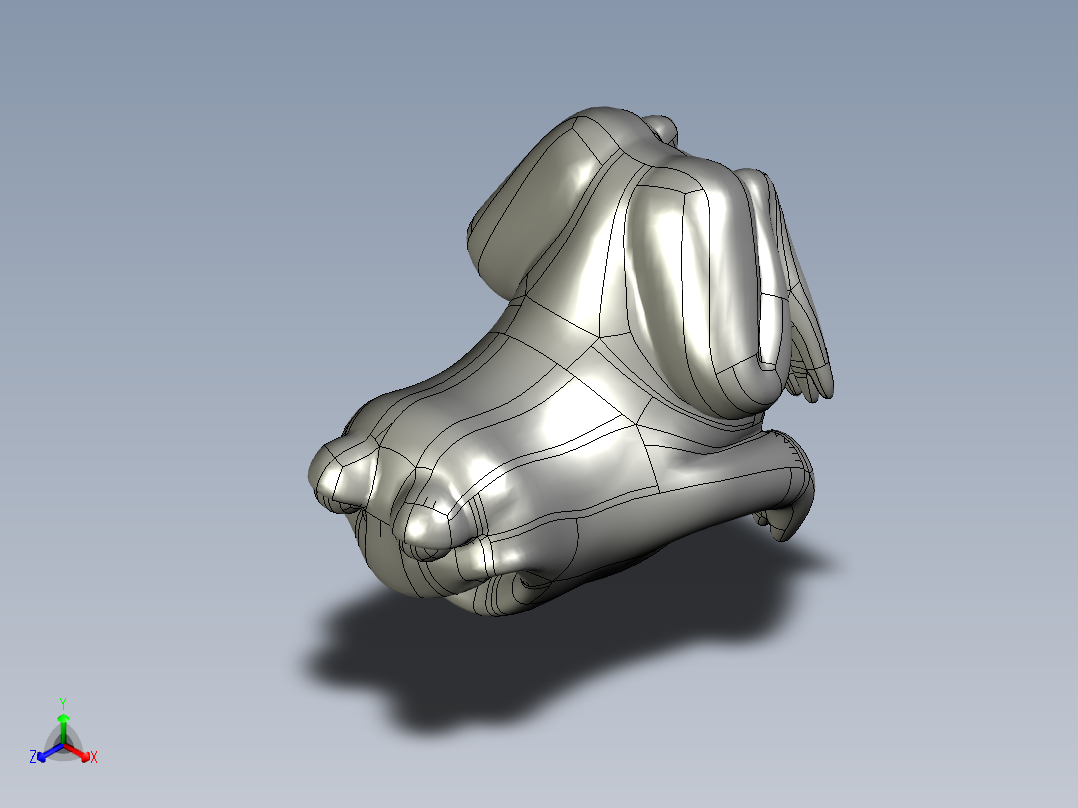Click the red X axis arrow on triad
The image size is (1078, 808).
[x=77, y=752]
